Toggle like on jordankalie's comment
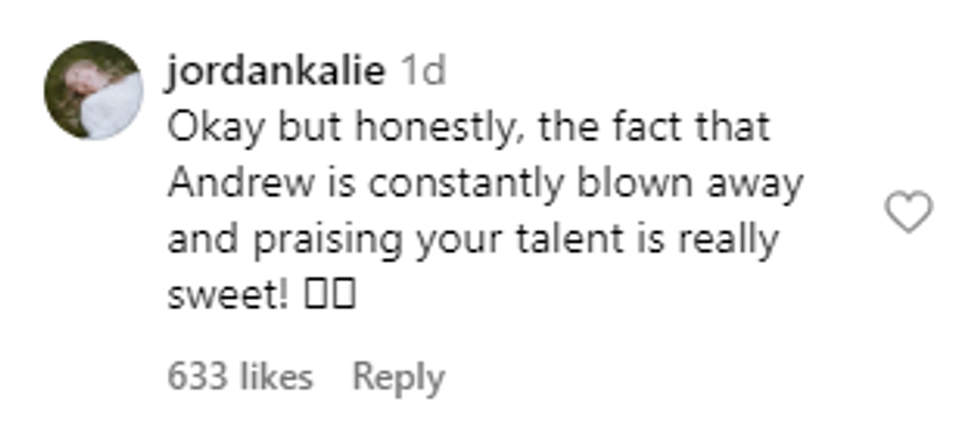 [909, 213]
